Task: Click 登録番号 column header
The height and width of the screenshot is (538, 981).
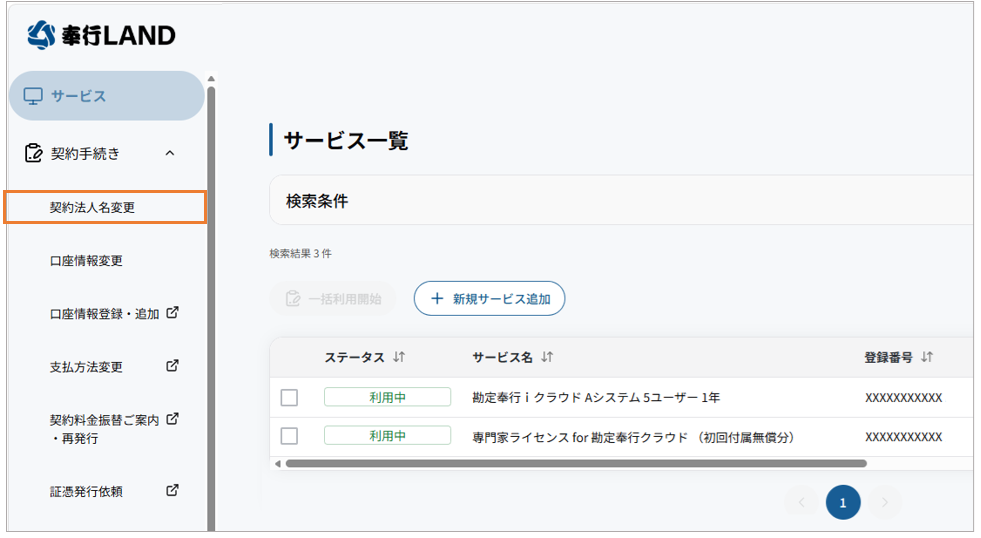Action: point(888,357)
